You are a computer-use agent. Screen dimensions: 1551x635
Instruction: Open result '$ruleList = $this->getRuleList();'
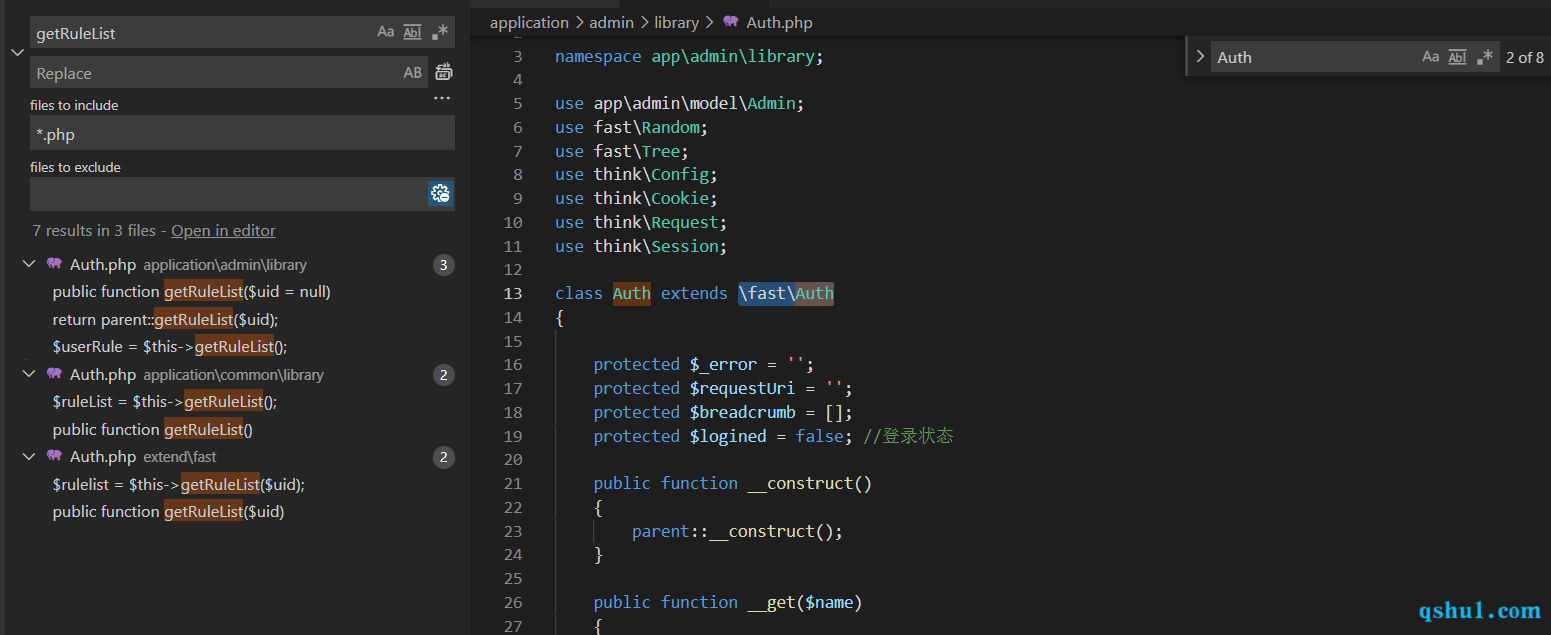tap(165, 402)
